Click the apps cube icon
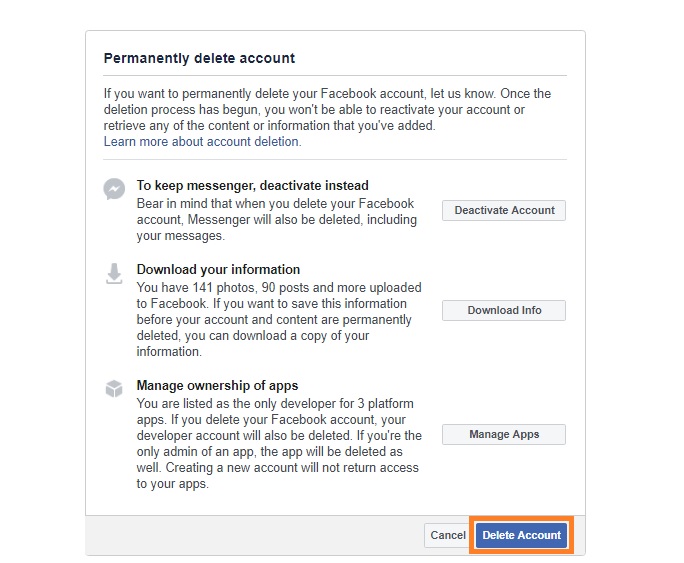Viewport: 684px width, 563px height. coord(114,389)
